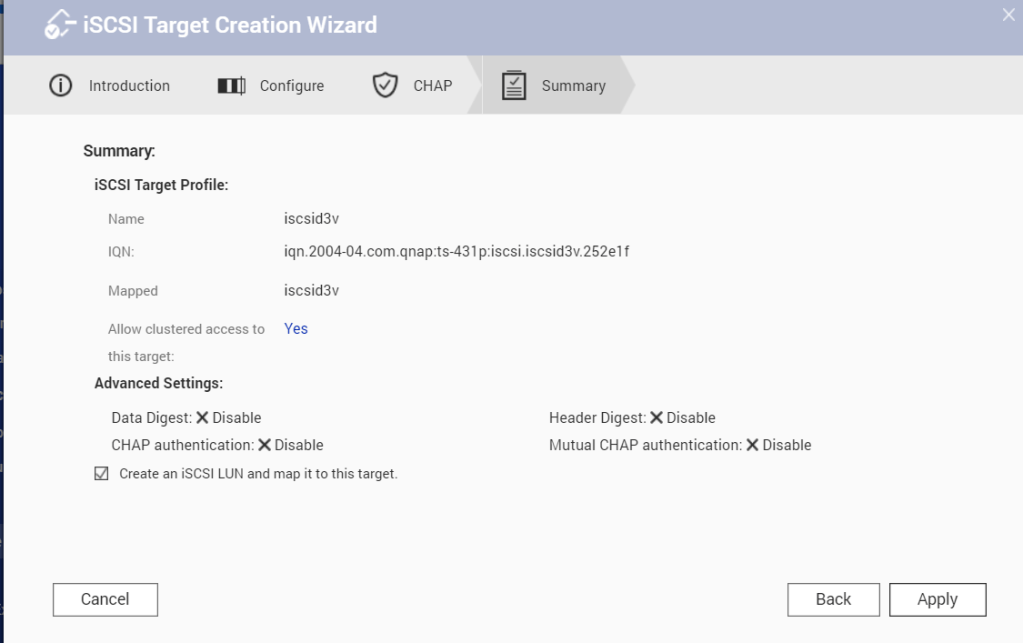This screenshot has height=643, width=1023.
Task: Switch to the Configure step label
Action: [291, 86]
